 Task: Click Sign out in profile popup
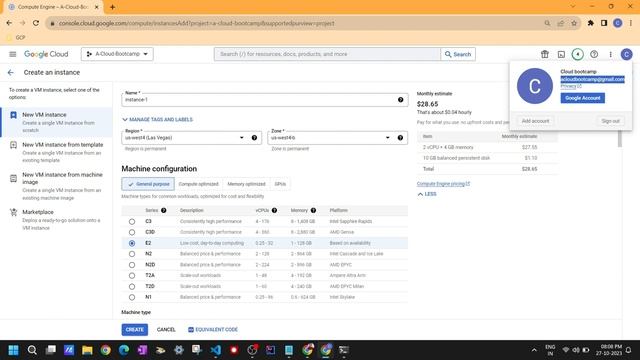[610, 121]
